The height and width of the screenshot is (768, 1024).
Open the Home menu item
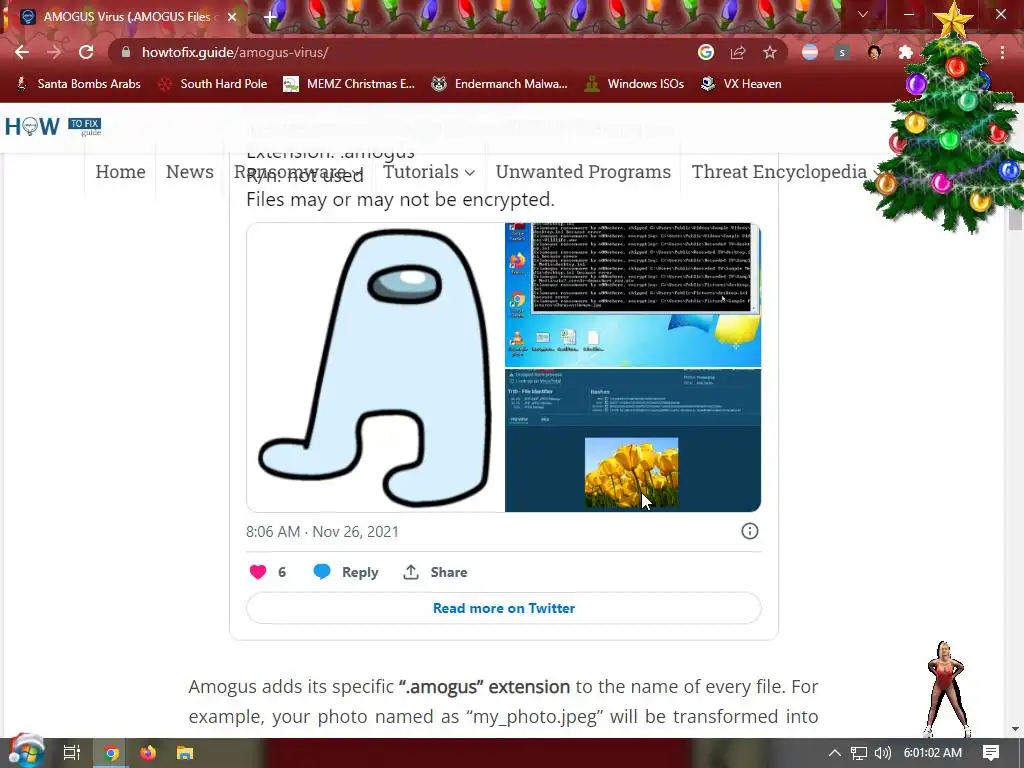tap(120, 172)
